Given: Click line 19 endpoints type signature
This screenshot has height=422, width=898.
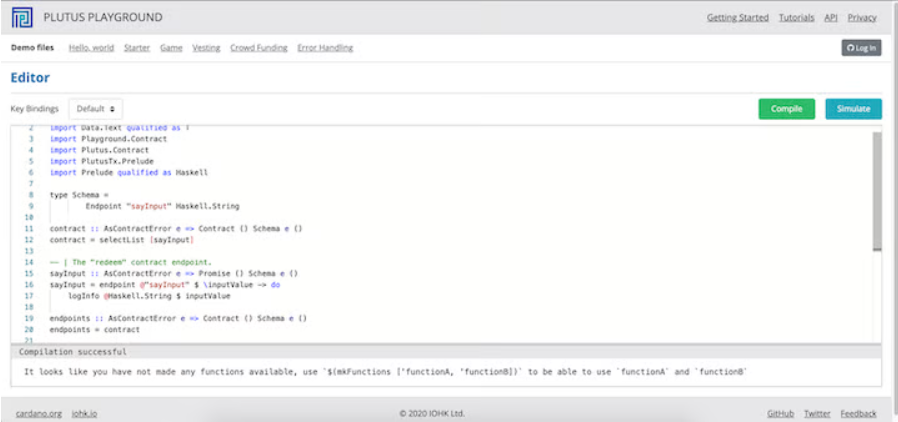Looking at the screenshot, I should point(178,318).
